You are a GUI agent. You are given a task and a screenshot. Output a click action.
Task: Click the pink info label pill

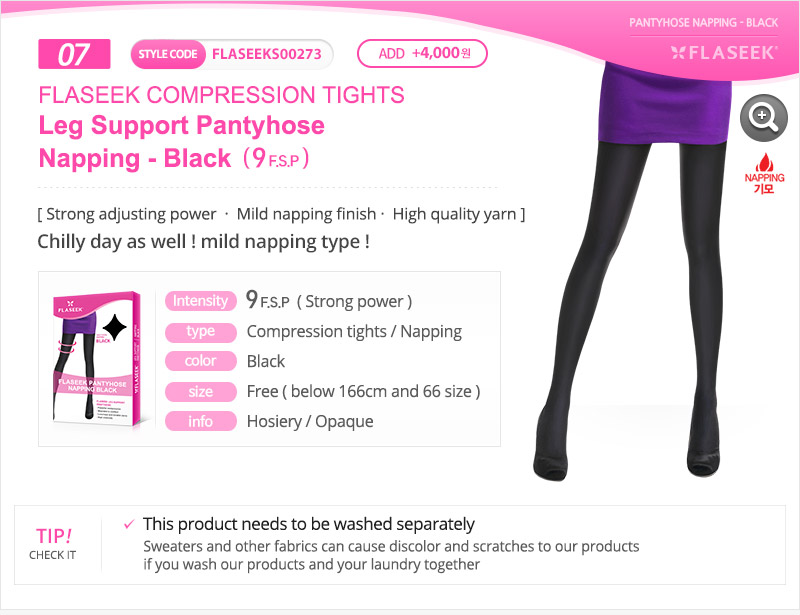pyautogui.click(x=201, y=422)
